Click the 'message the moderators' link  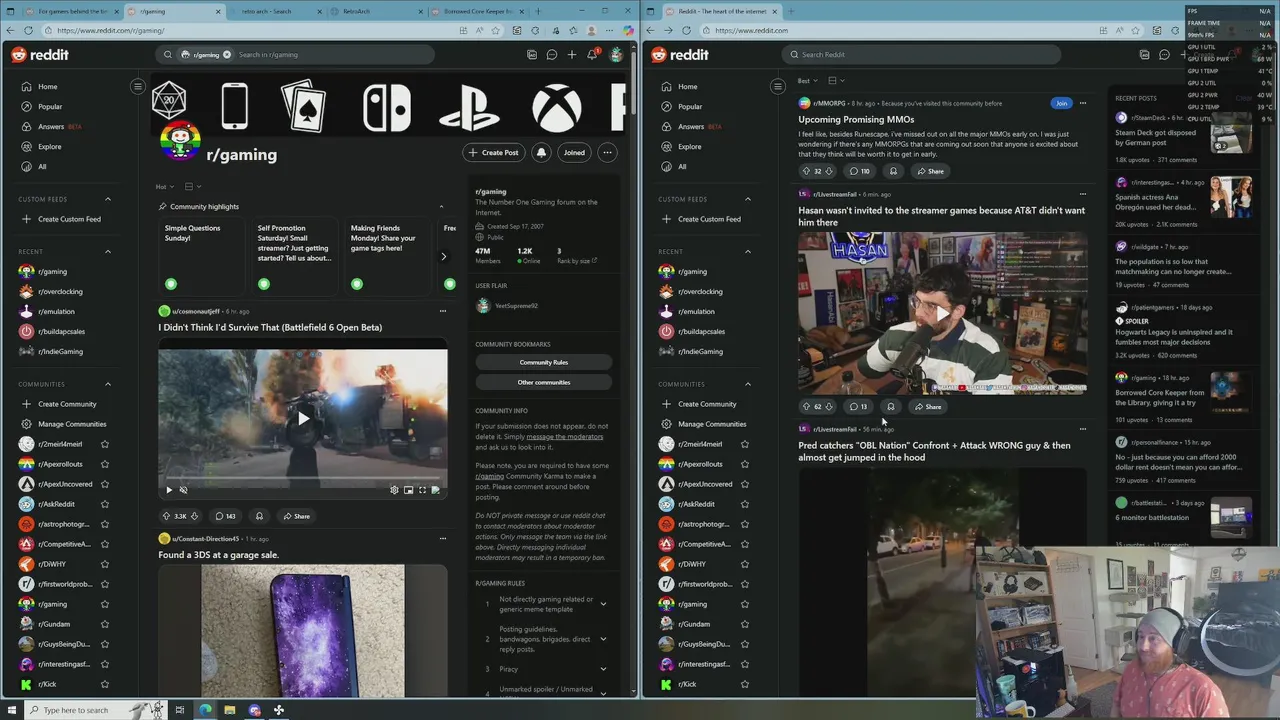pos(564,437)
